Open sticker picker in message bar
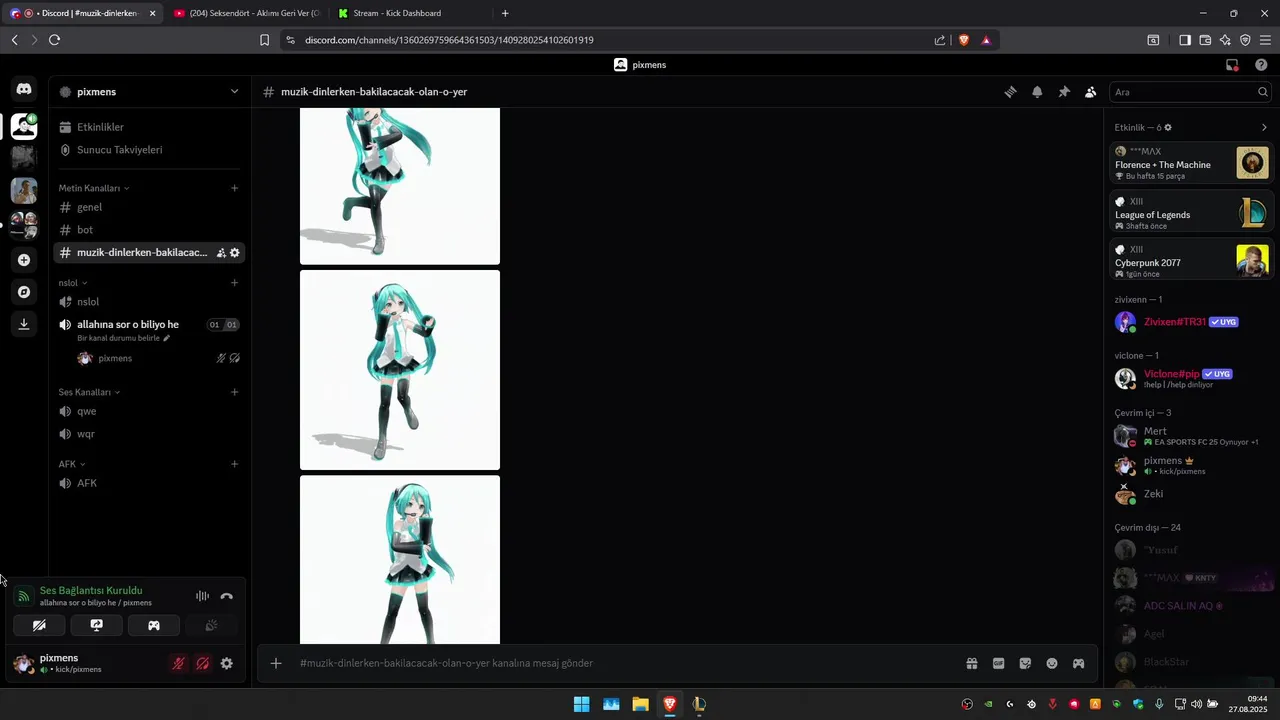Image resolution: width=1280 pixels, height=720 pixels. [x=1025, y=663]
